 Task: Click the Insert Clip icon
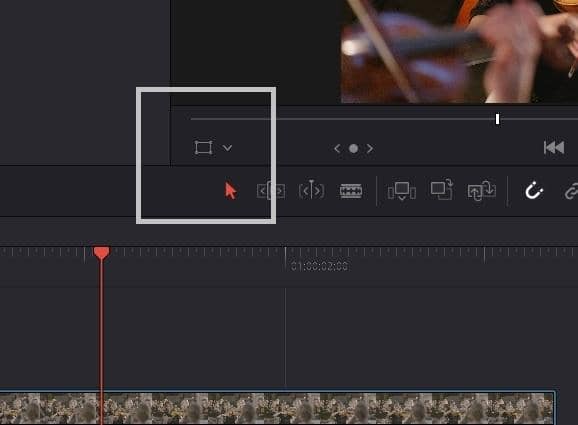pyautogui.click(x=402, y=191)
